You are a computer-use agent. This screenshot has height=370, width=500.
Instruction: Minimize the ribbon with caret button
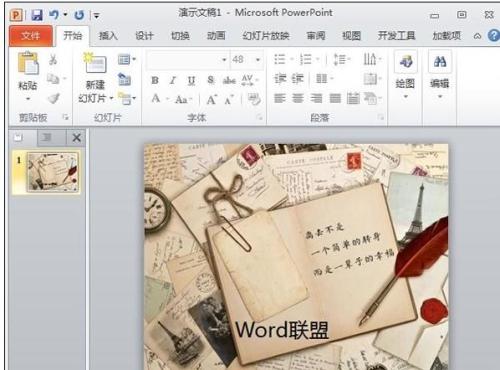(477, 36)
